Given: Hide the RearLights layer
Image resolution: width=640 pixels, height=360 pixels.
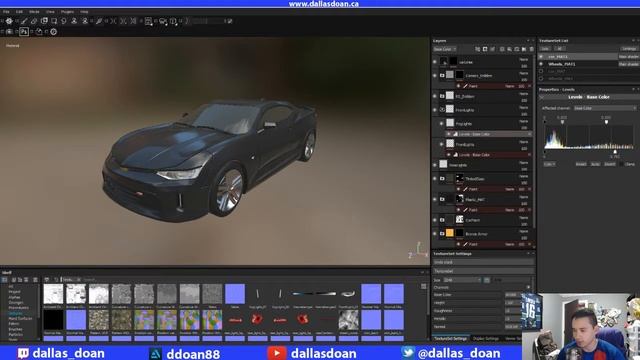Looking at the screenshot, I should pyautogui.click(x=435, y=165).
